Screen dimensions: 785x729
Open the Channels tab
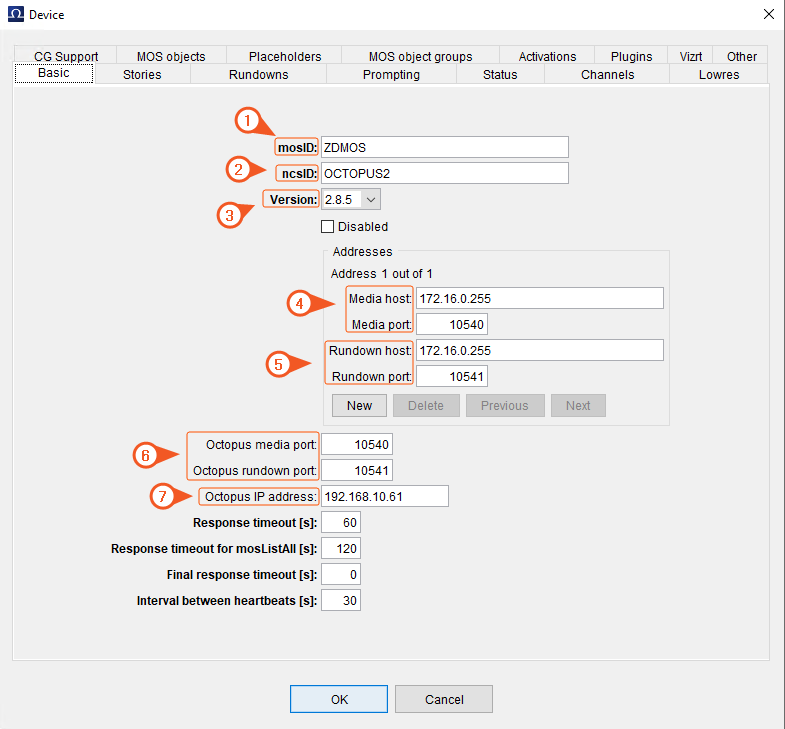[607, 75]
